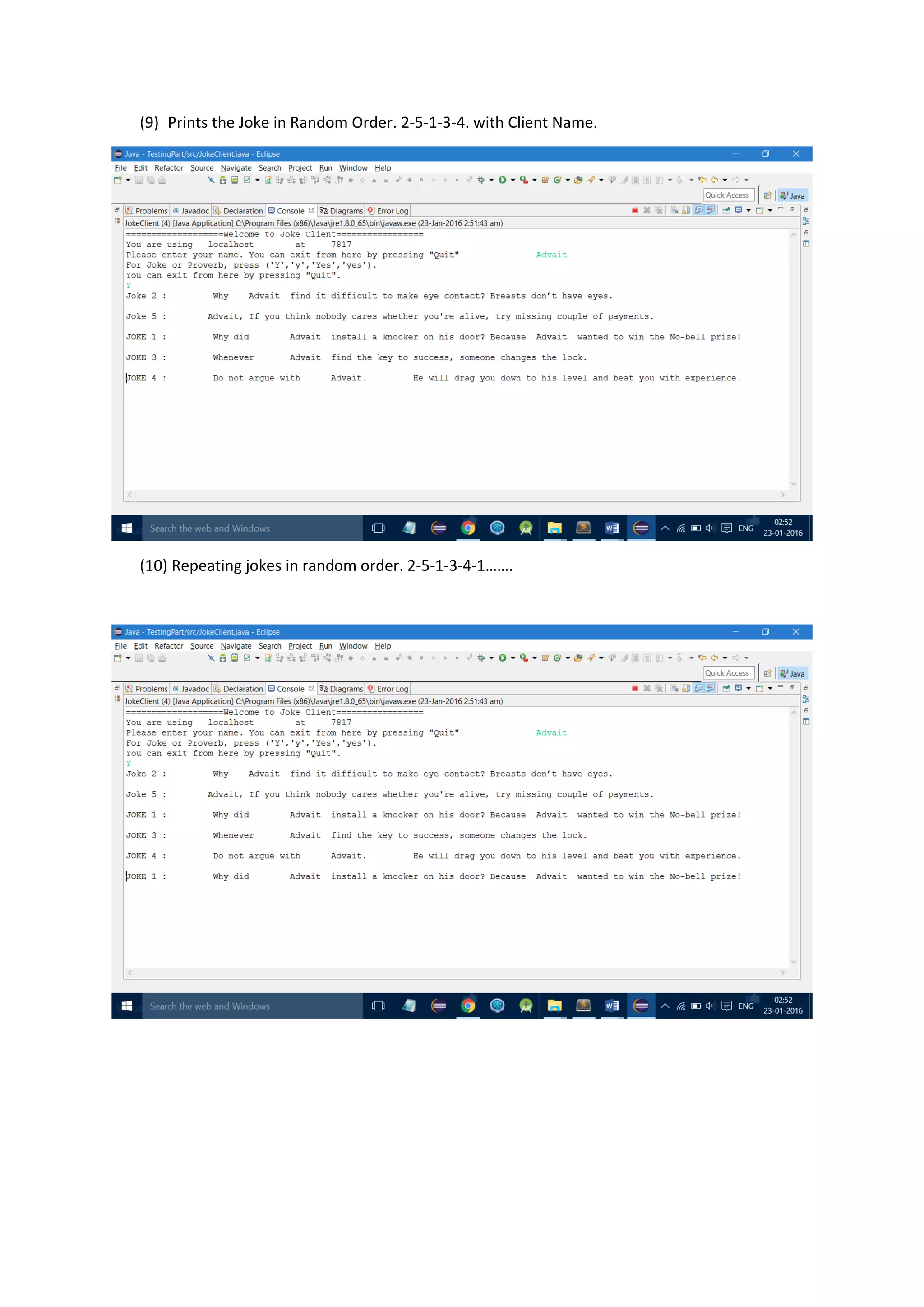Clear the console in figure (10) Eclipse window

(675, 689)
